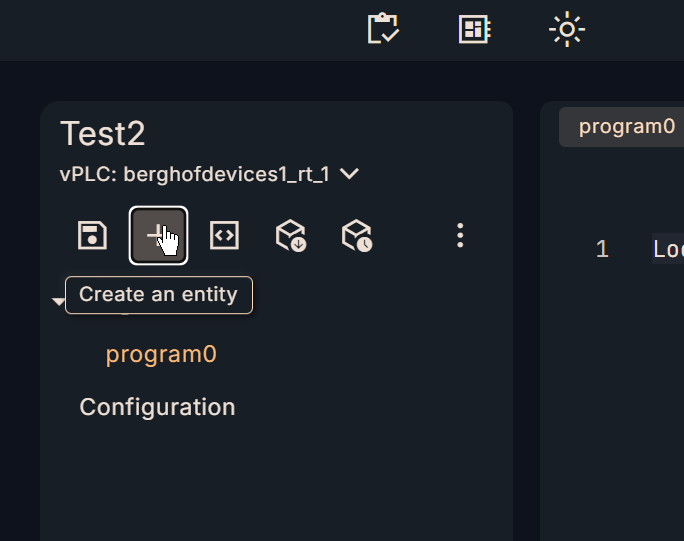
Task: Click the cube with download arrow icon
Action: pos(290,235)
